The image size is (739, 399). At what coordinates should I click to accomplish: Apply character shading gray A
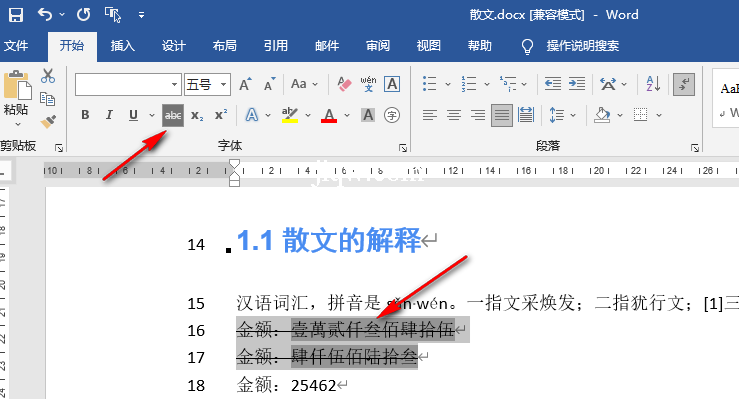coord(368,115)
